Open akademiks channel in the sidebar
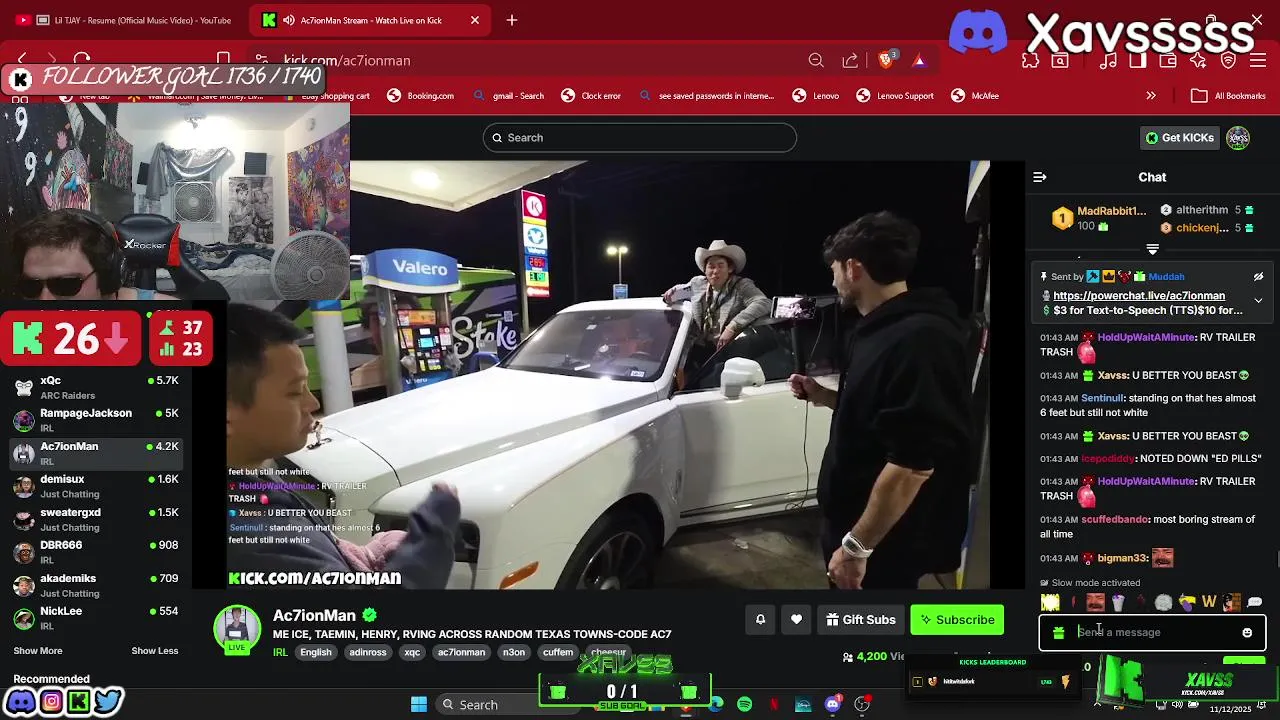The width and height of the screenshot is (1280, 720). [x=96, y=585]
